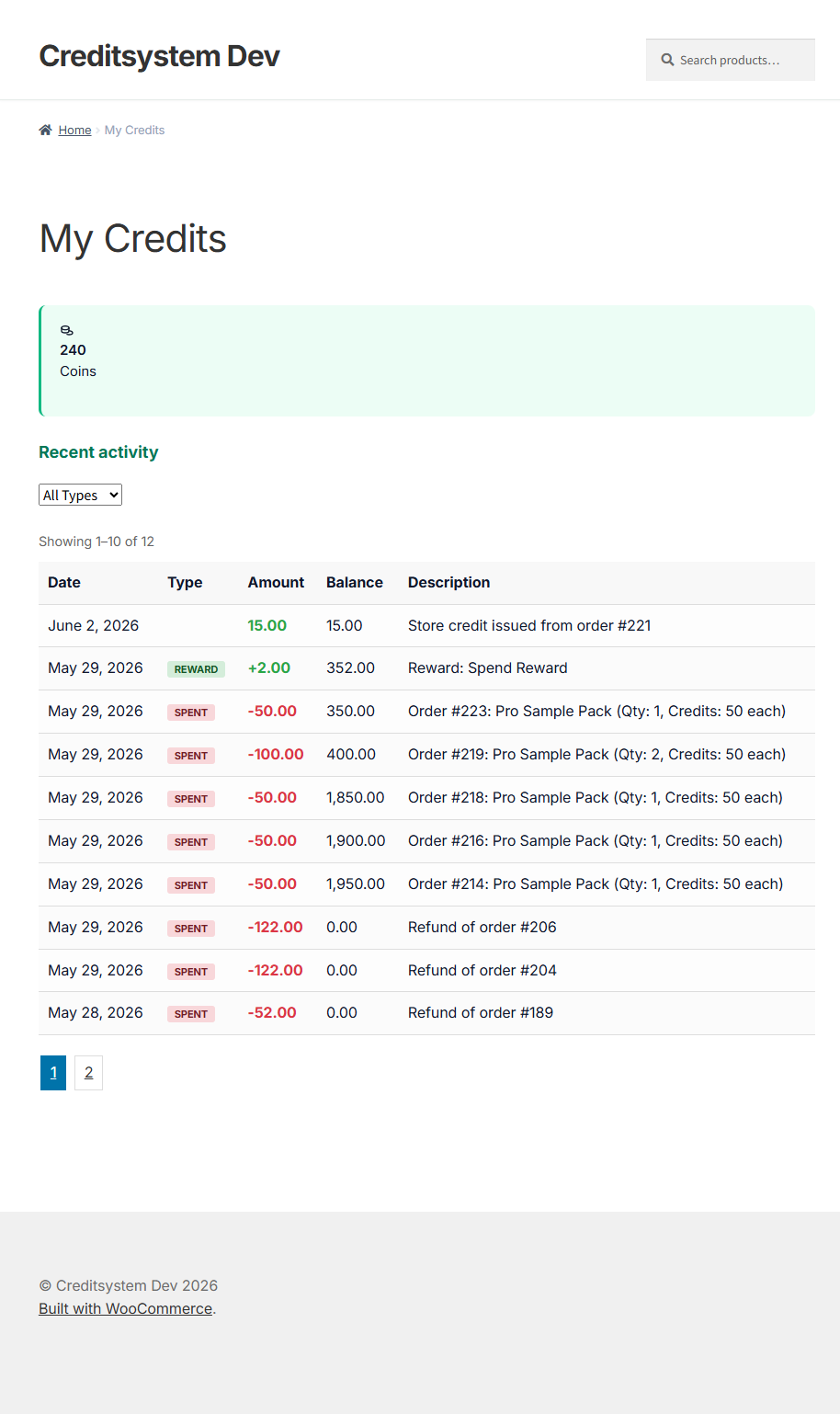Image resolution: width=840 pixels, height=1414 pixels.
Task: Click 'Reward: Spend Reward' description
Action: pos(487,667)
